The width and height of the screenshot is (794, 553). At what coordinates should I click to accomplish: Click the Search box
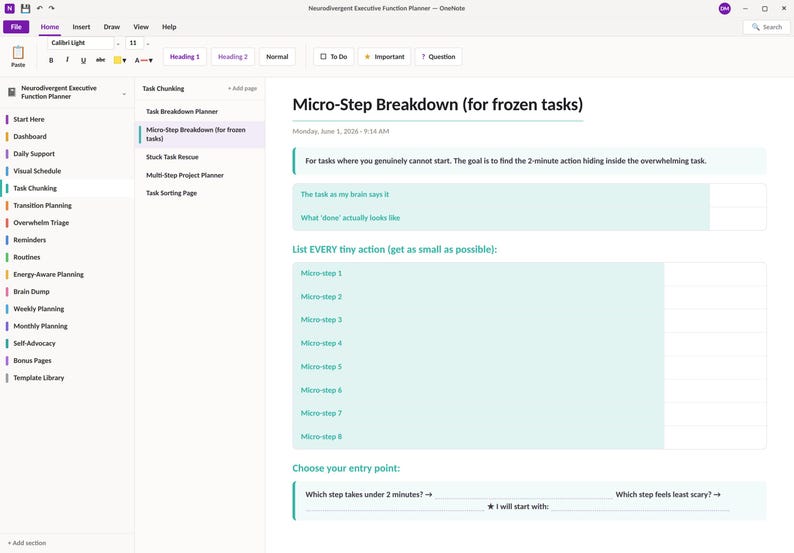point(767,27)
